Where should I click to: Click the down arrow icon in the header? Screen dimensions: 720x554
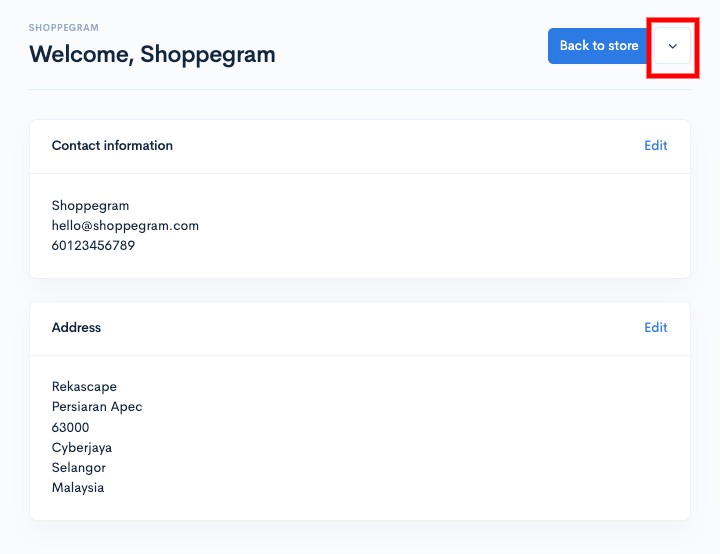tap(672, 46)
